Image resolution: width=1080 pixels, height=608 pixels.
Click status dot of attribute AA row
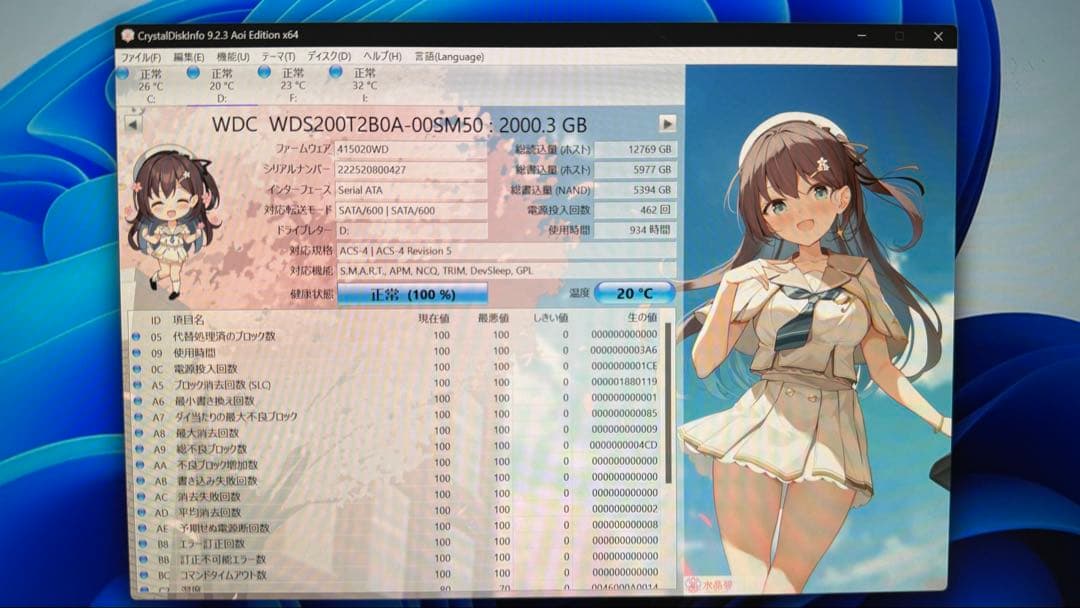click(141, 464)
